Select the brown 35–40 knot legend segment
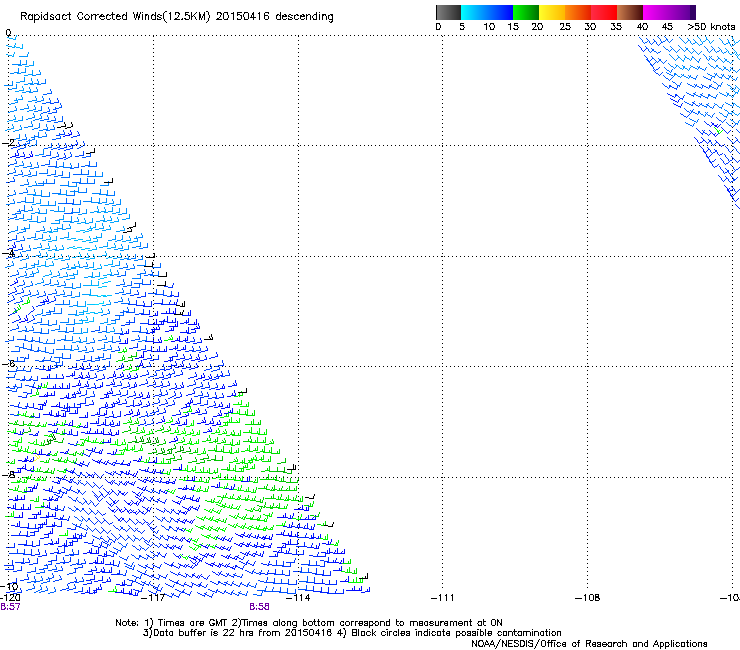The height and width of the screenshot is (650, 740). [630, 12]
